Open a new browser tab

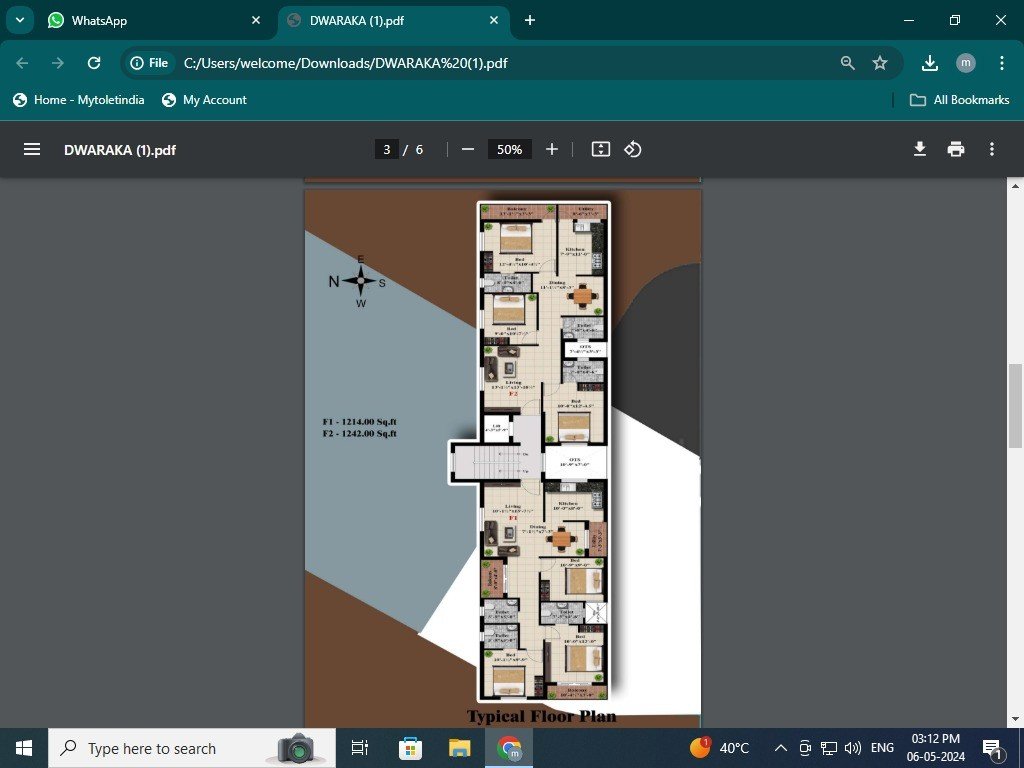tap(530, 20)
